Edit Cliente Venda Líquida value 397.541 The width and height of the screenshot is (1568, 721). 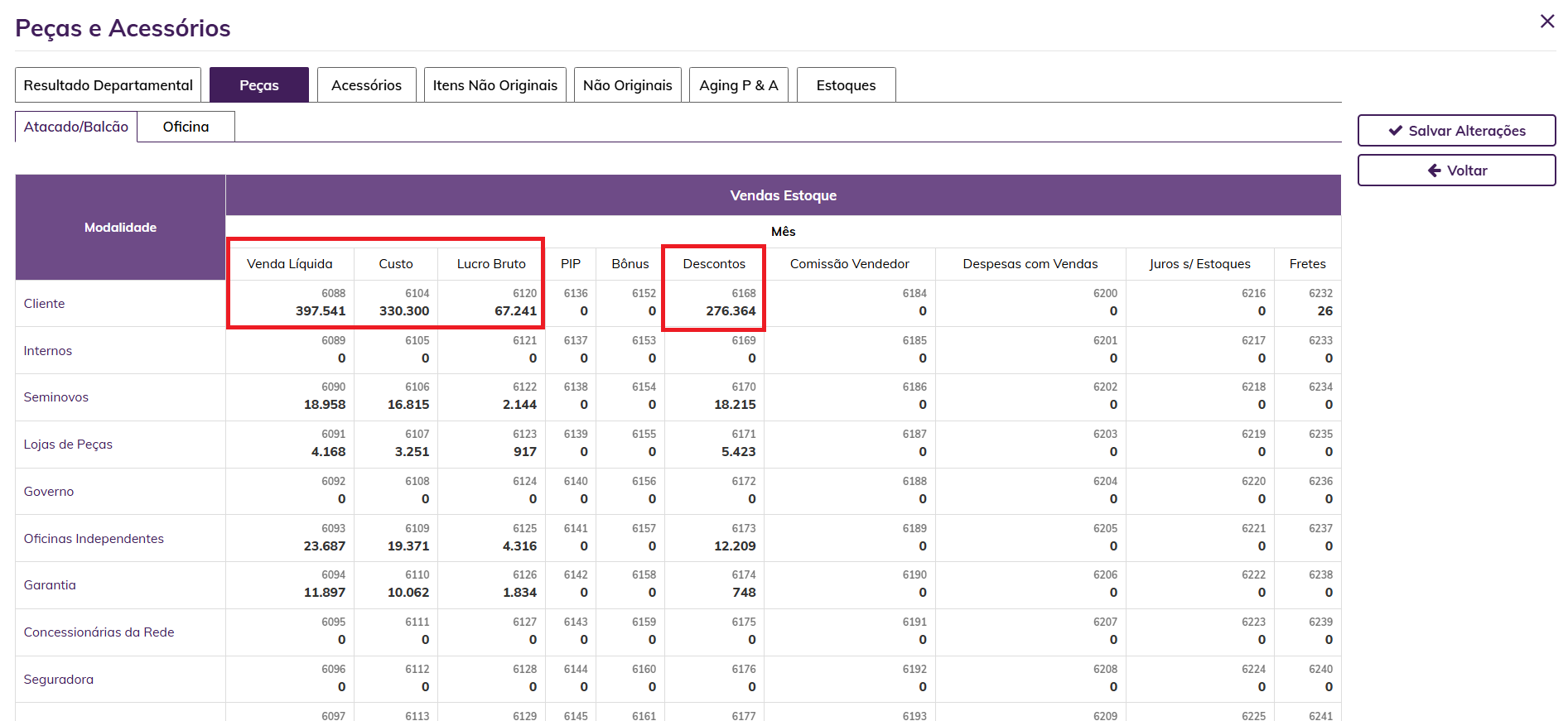321,311
